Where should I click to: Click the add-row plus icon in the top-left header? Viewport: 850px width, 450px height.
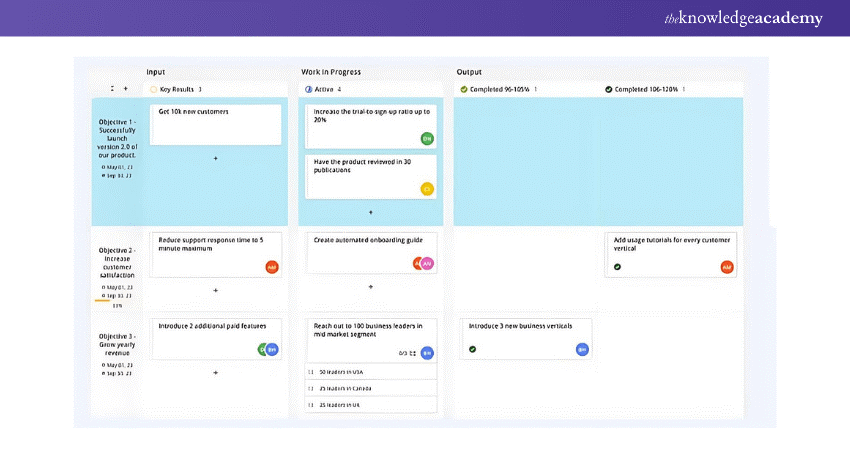coord(125,89)
